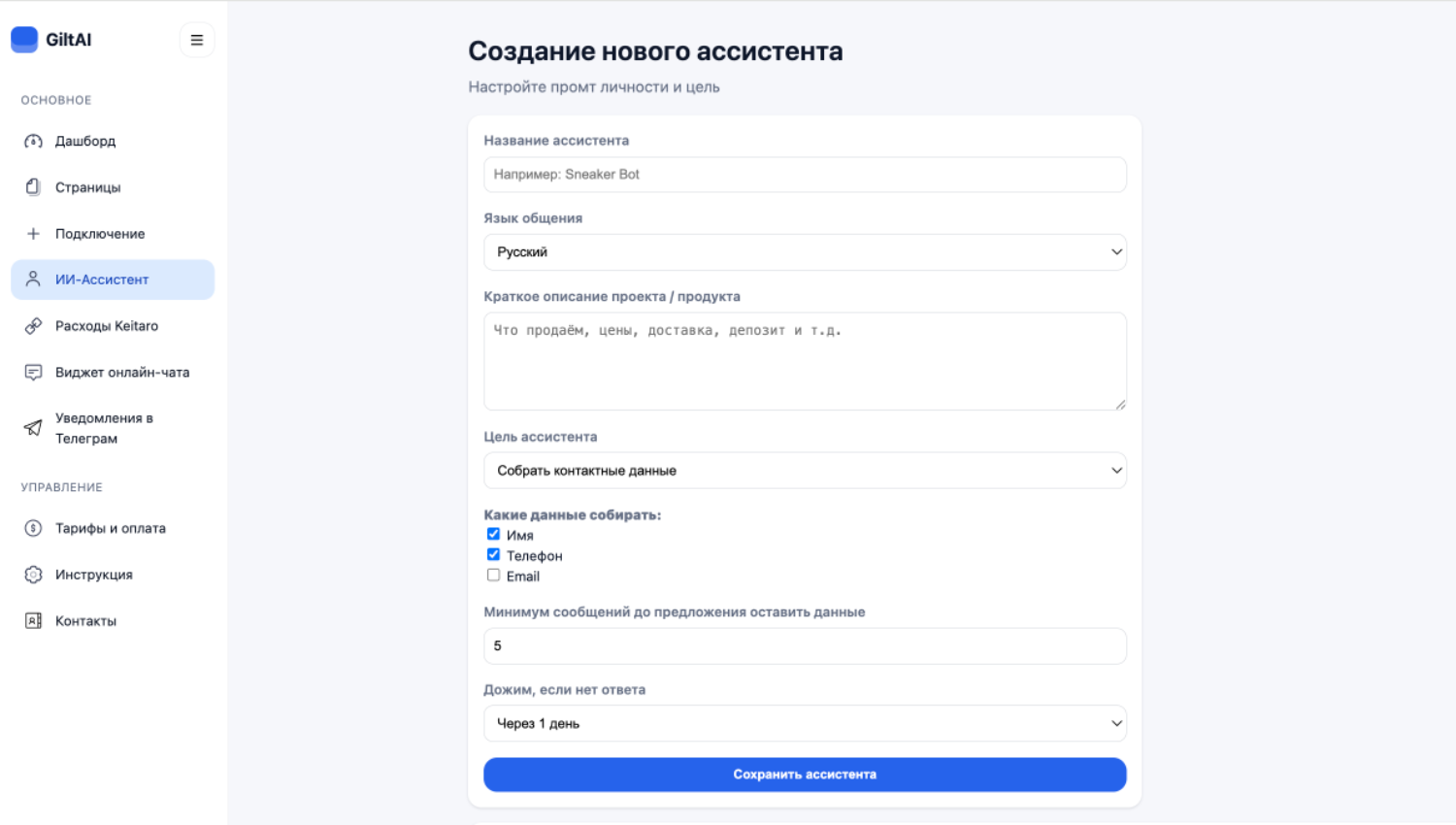Open the Язык общения dropdown
The height and width of the screenshot is (825, 1456).
pos(805,252)
